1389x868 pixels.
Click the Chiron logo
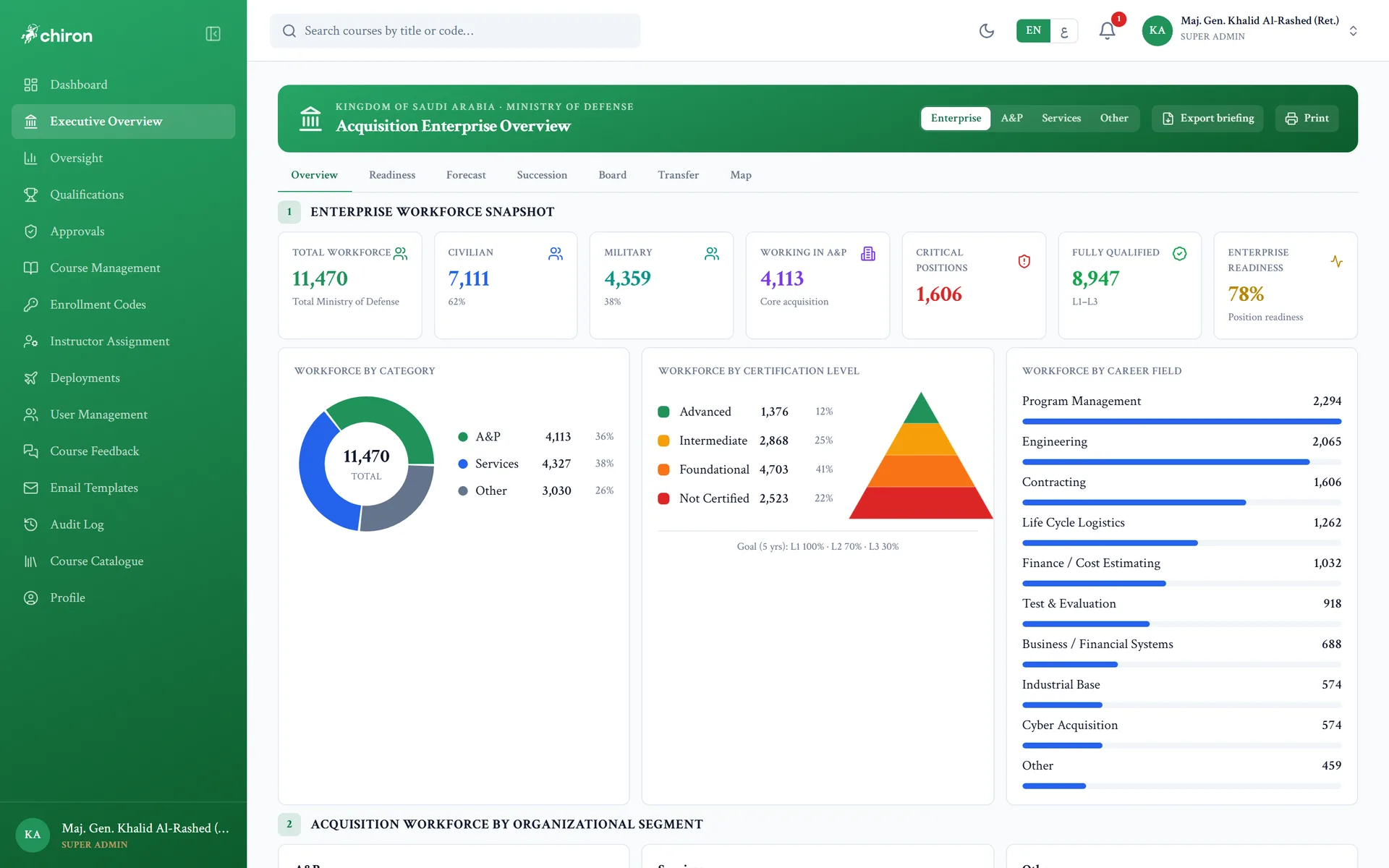click(x=57, y=34)
